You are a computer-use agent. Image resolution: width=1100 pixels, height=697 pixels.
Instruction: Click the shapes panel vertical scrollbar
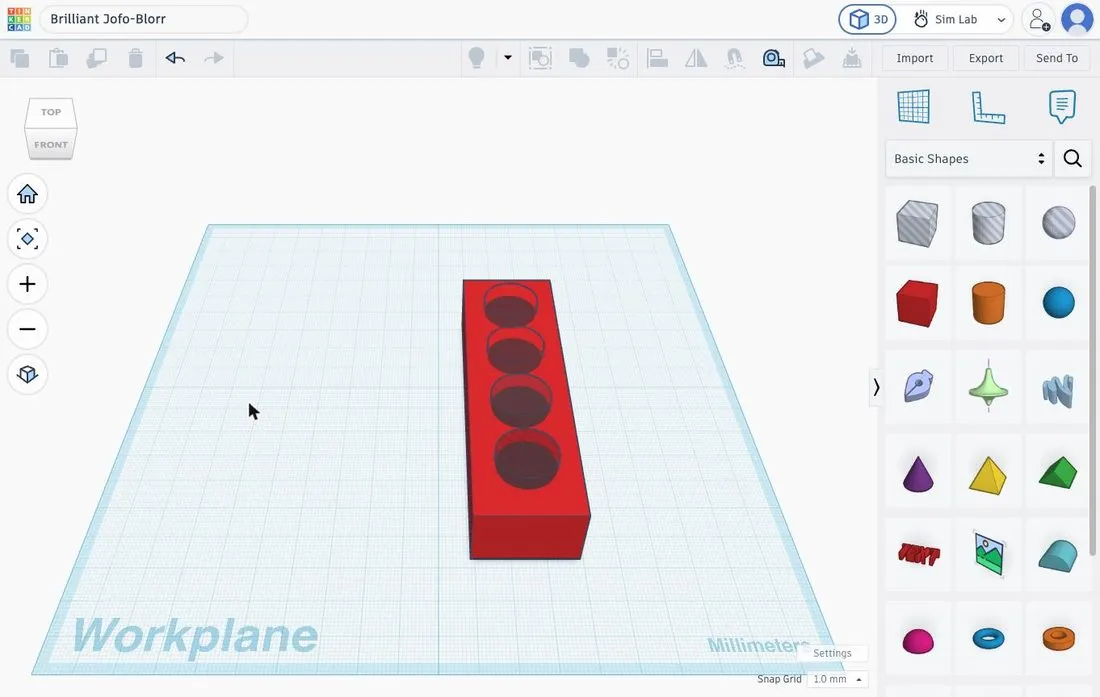click(x=1093, y=370)
